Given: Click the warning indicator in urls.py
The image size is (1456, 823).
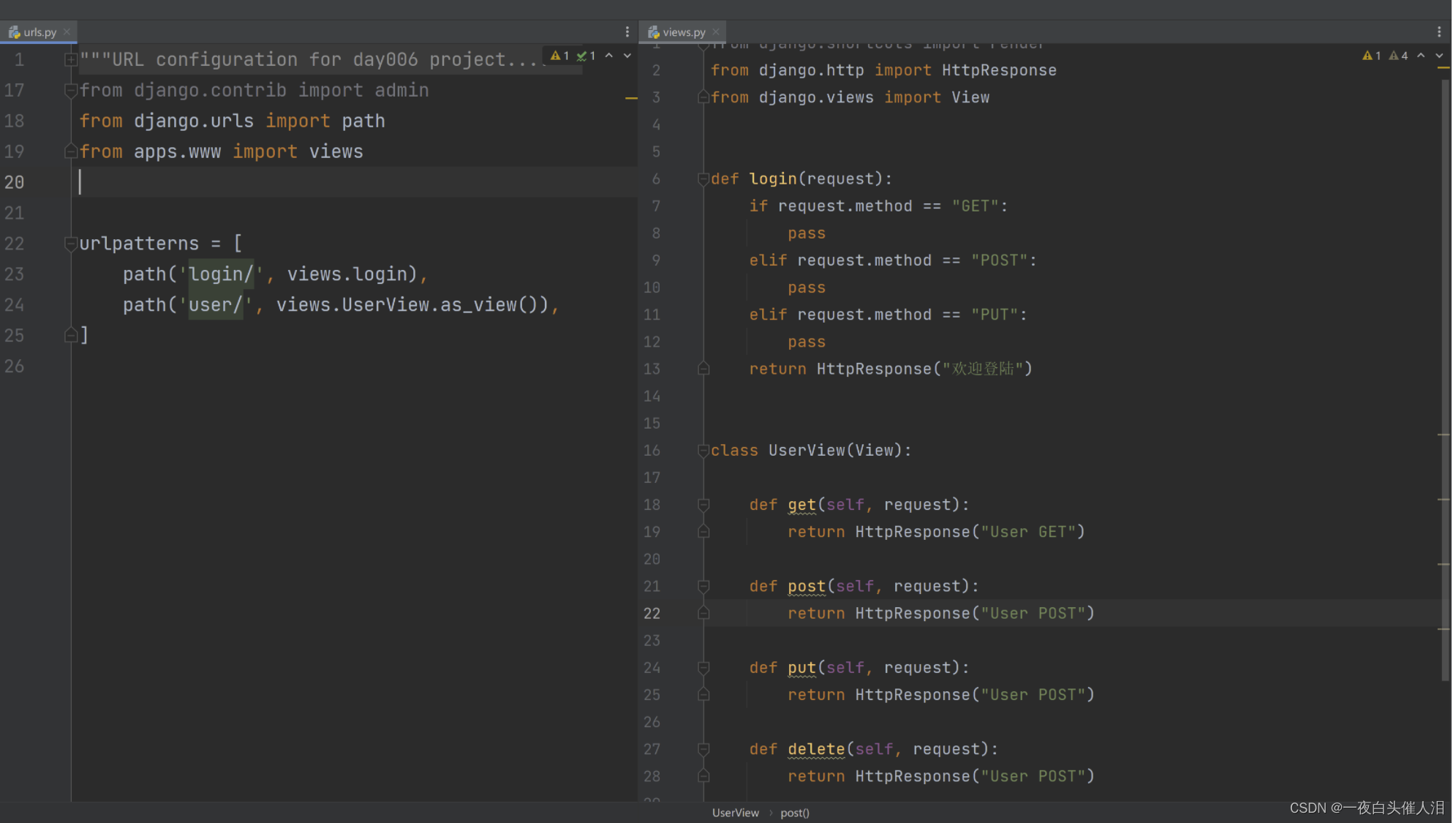Looking at the screenshot, I should (x=559, y=56).
